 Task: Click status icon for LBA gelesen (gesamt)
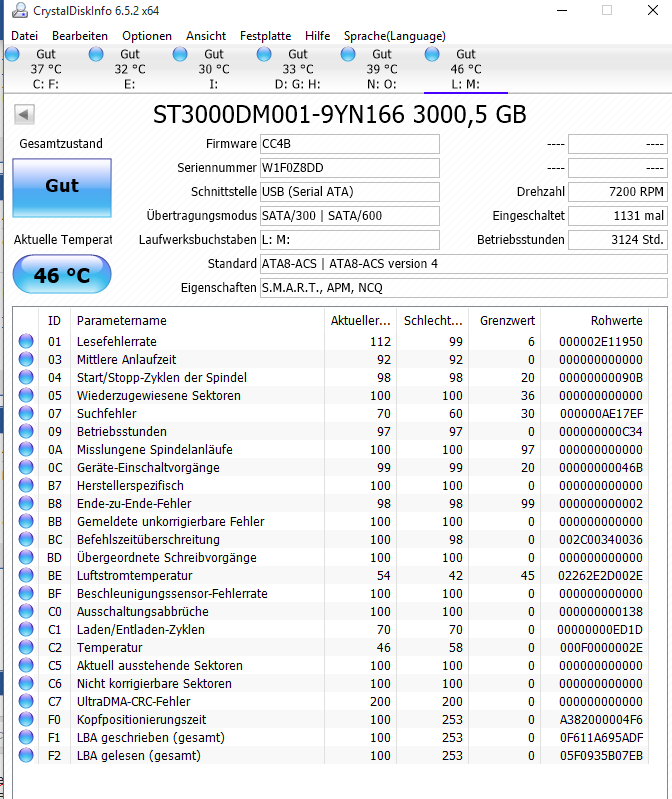(26, 755)
